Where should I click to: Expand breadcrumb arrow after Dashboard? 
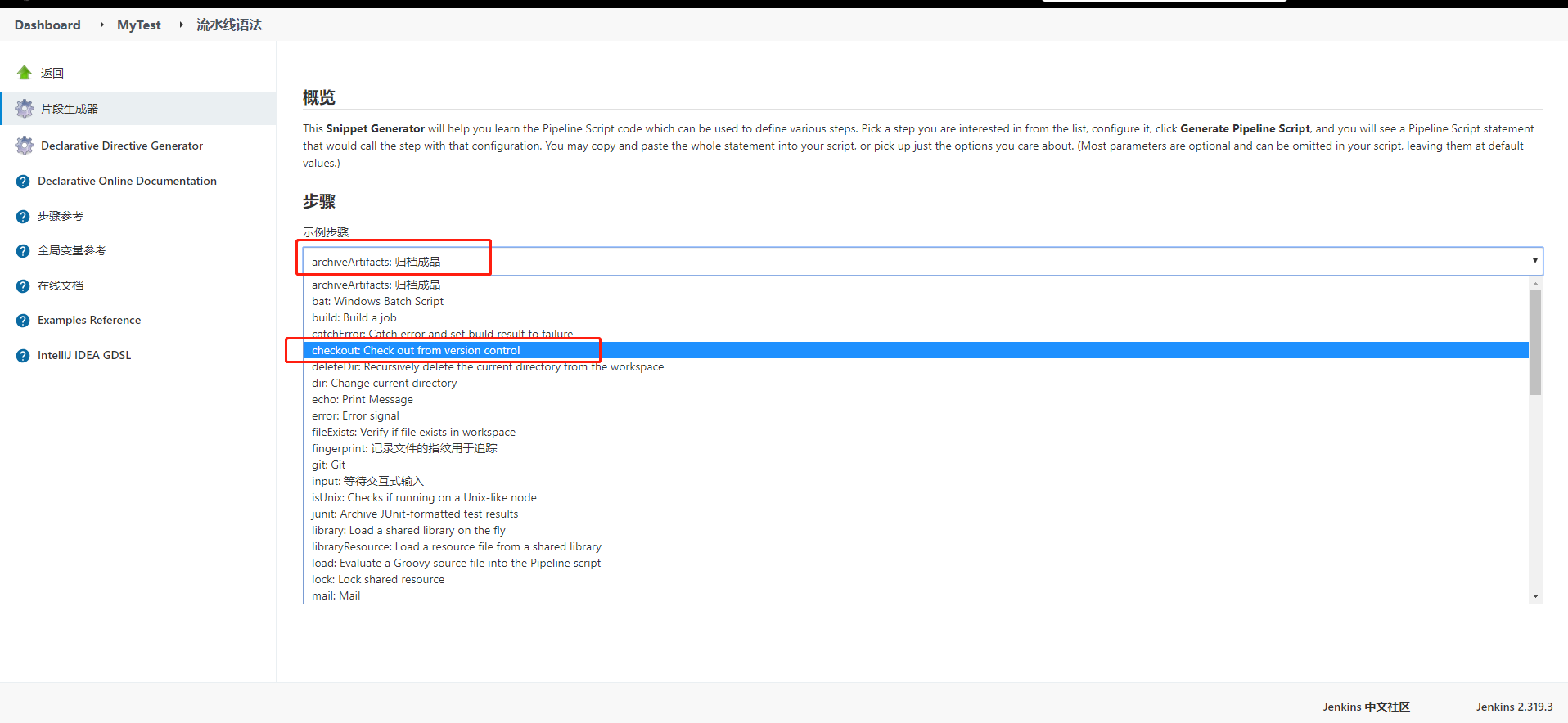pos(101,25)
